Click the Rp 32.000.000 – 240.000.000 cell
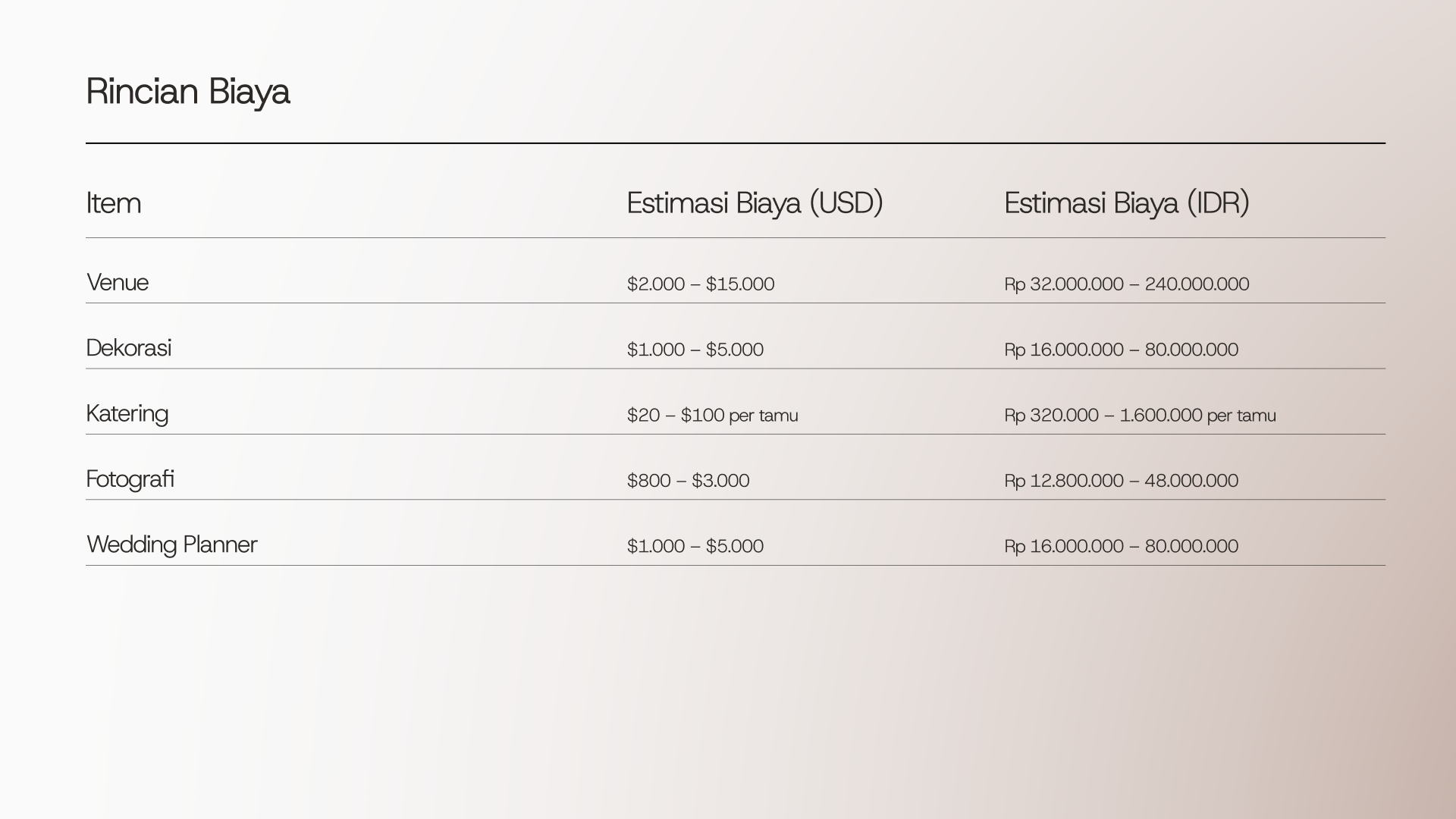Screen dimensions: 1456x819 [1127, 284]
